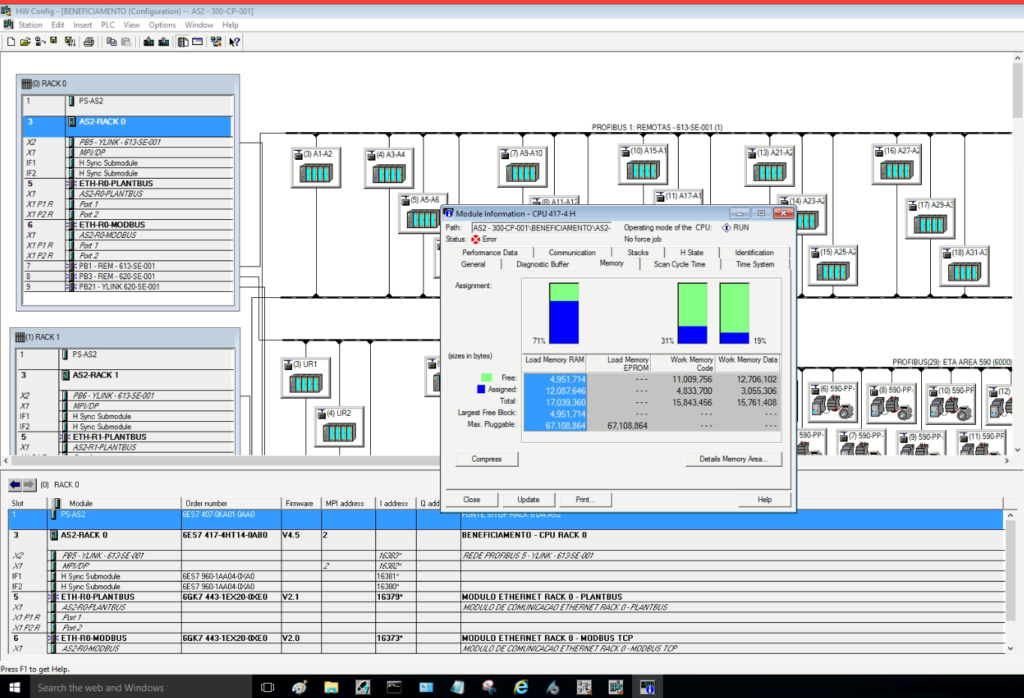Viewport: 1024px width, 698px height.
Task: Open the Stacks tab
Action: (x=637, y=253)
